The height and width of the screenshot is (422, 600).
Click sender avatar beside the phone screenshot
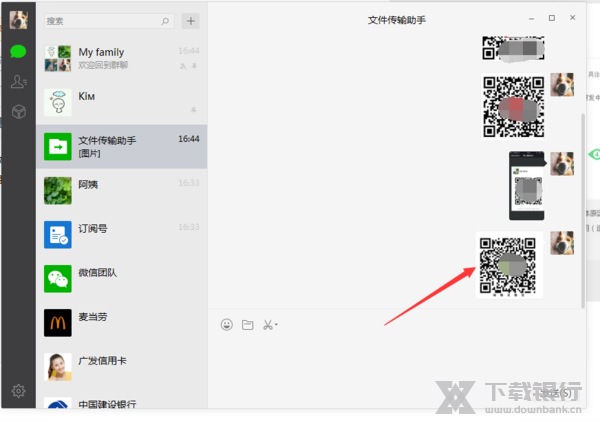point(562,164)
